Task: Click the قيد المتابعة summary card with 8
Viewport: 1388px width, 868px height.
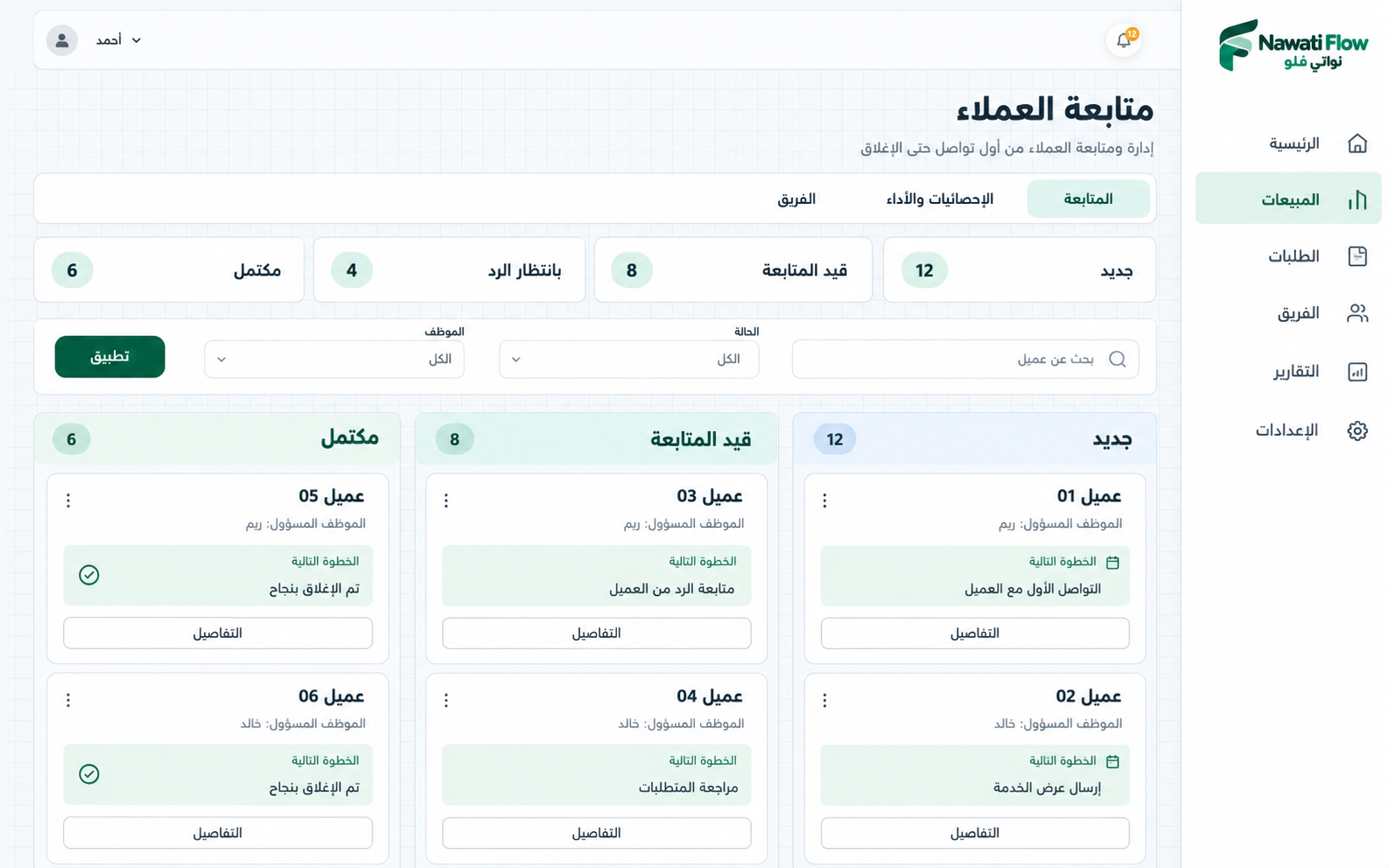Action: pos(733,270)
